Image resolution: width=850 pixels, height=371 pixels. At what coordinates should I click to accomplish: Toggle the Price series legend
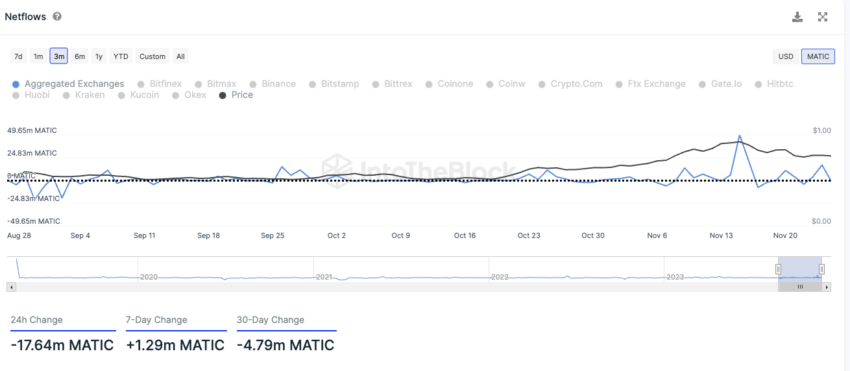[236, 95]
